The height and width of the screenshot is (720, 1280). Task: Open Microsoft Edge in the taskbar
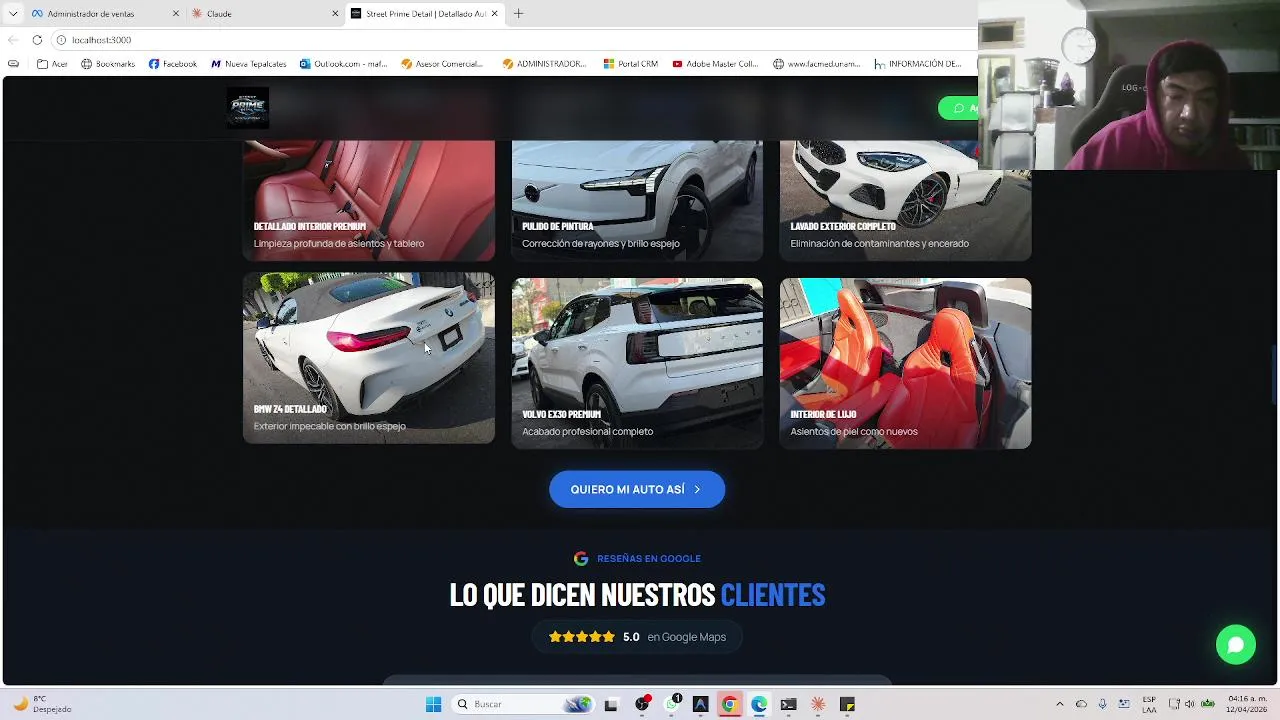(x=759, y=704)
